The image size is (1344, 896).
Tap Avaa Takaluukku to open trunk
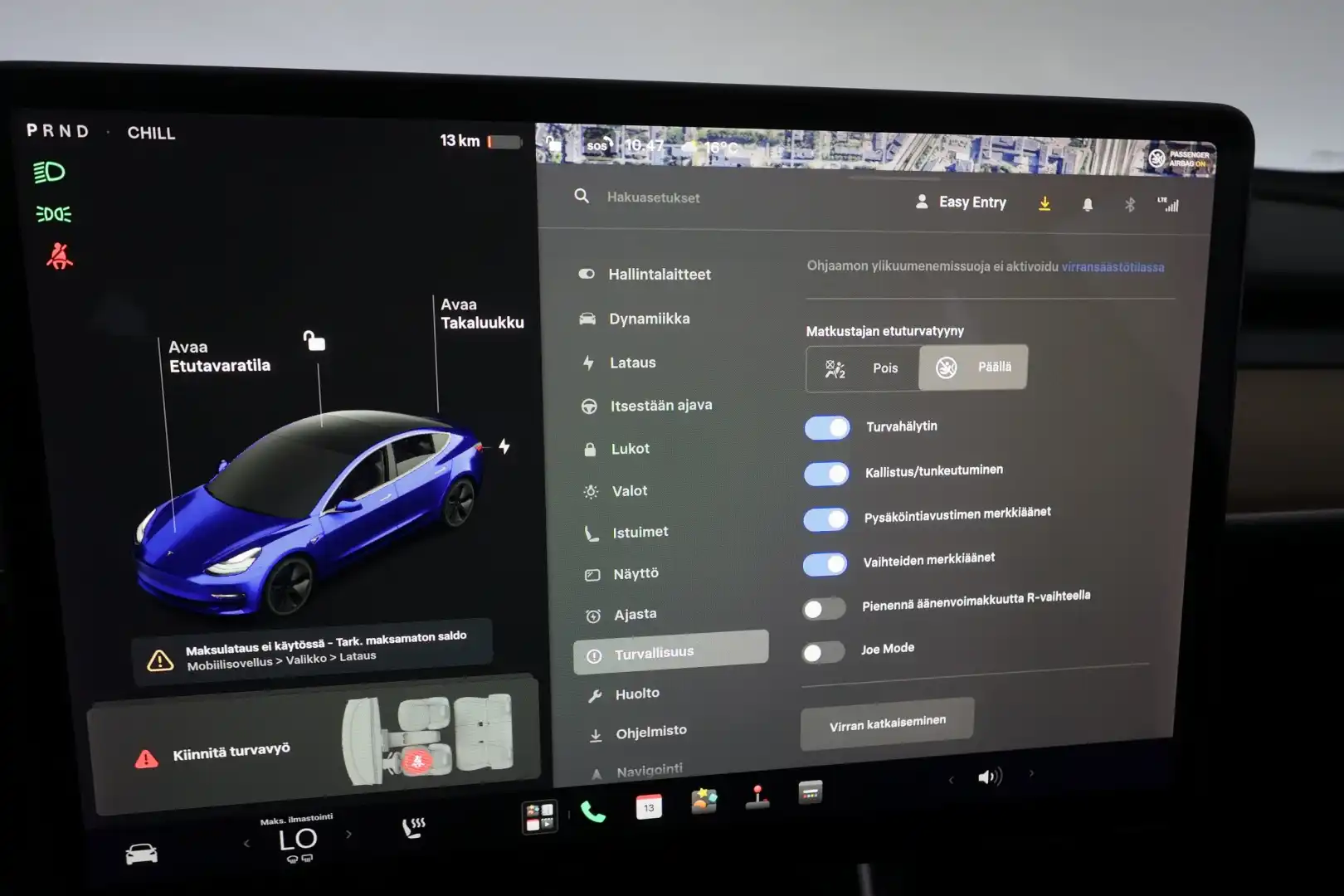click(x=482, y=314)
